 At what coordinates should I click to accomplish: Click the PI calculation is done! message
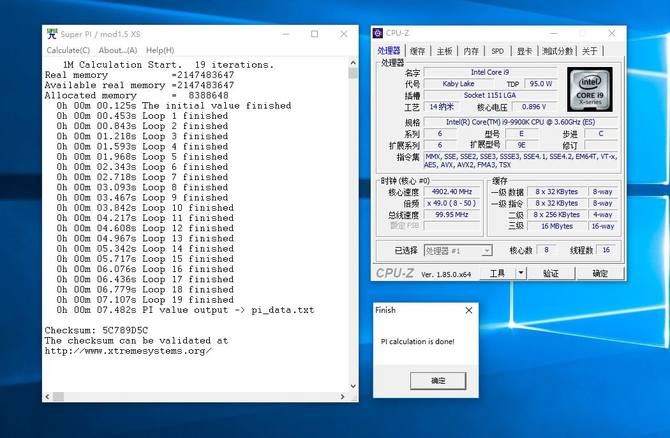click(417, 341)
